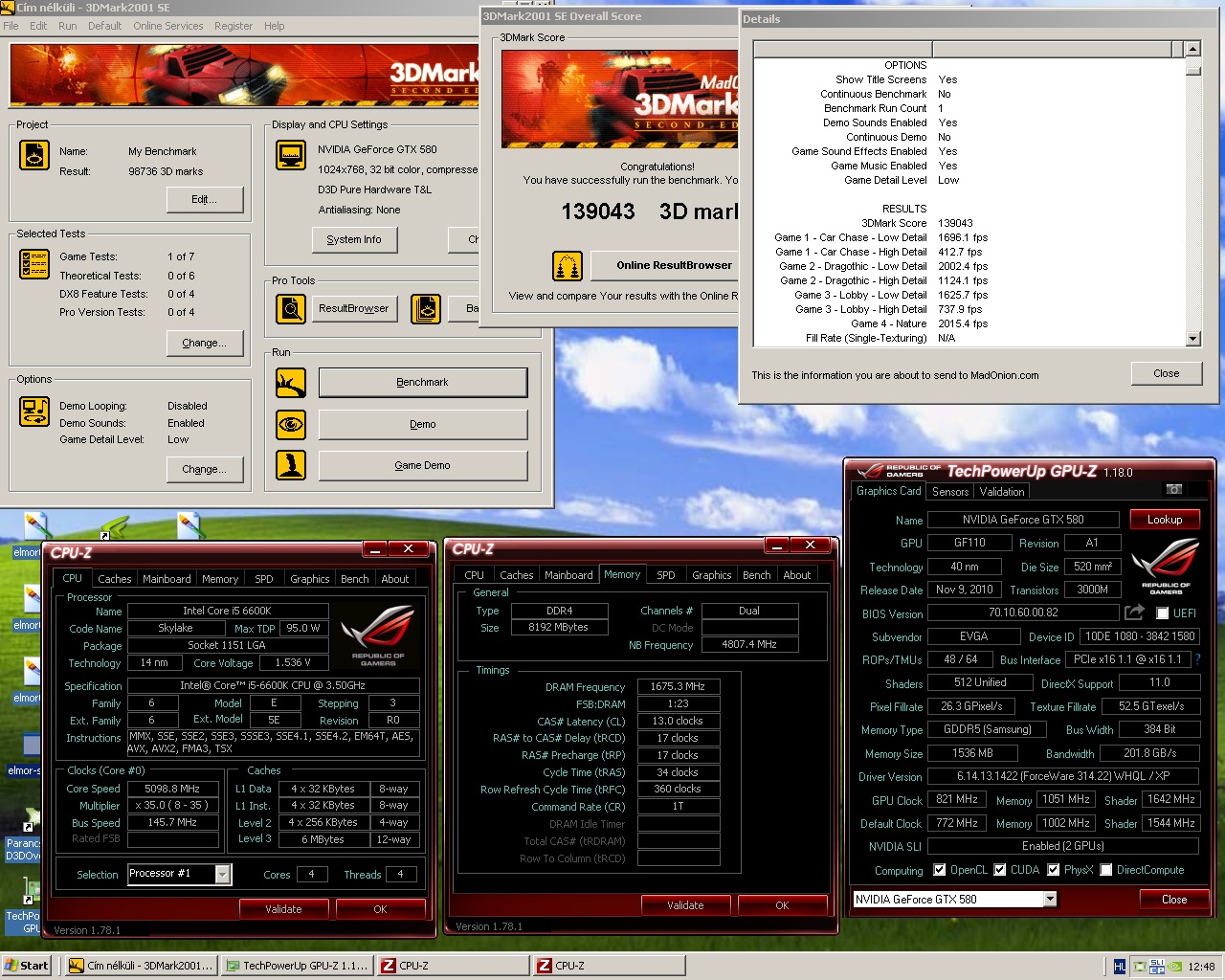This screenshot has width=1225, height=980.
Task: Toggle the DirectCompute checkbox
Action: pos(1106,870)
